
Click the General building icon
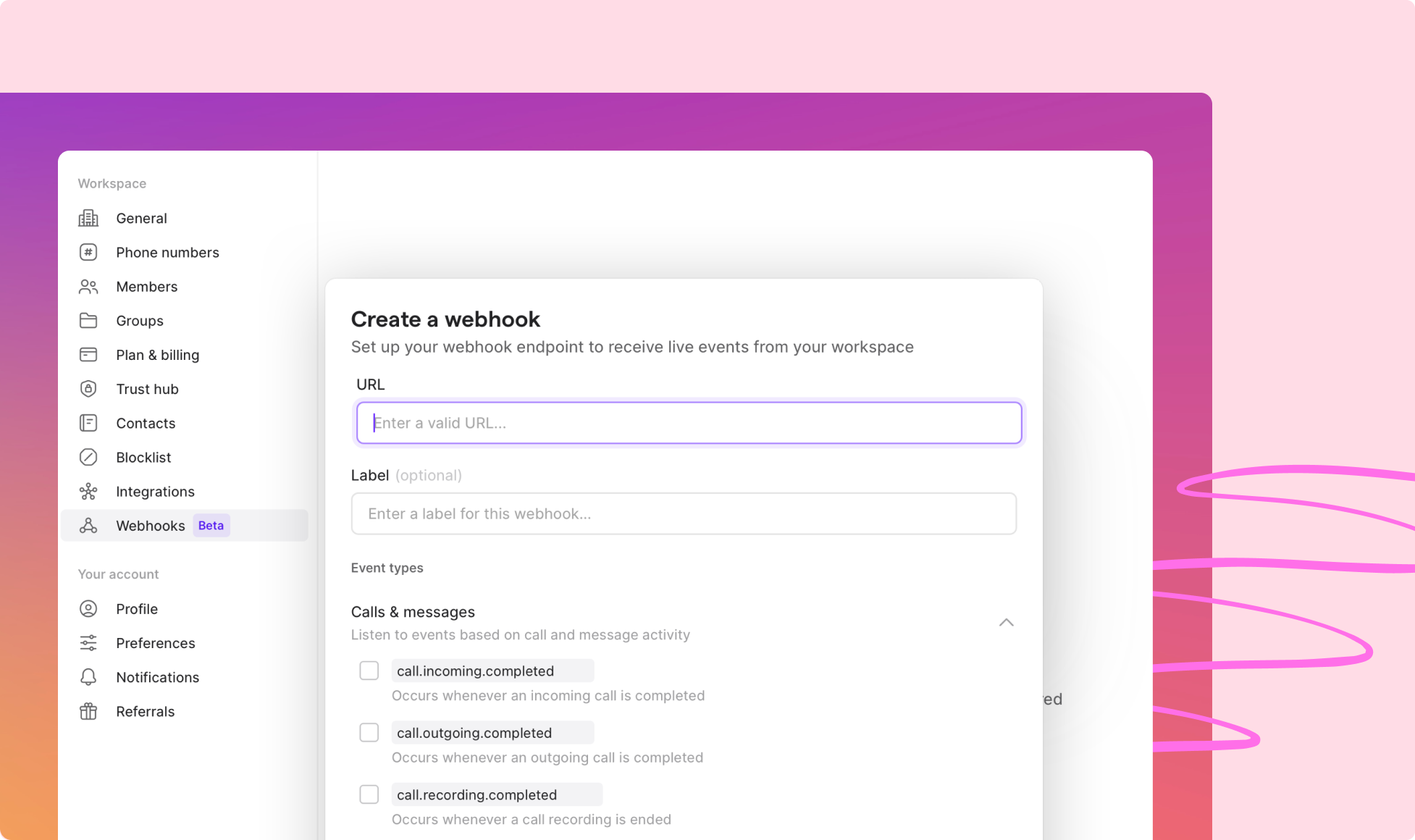(x=88, y=217)
